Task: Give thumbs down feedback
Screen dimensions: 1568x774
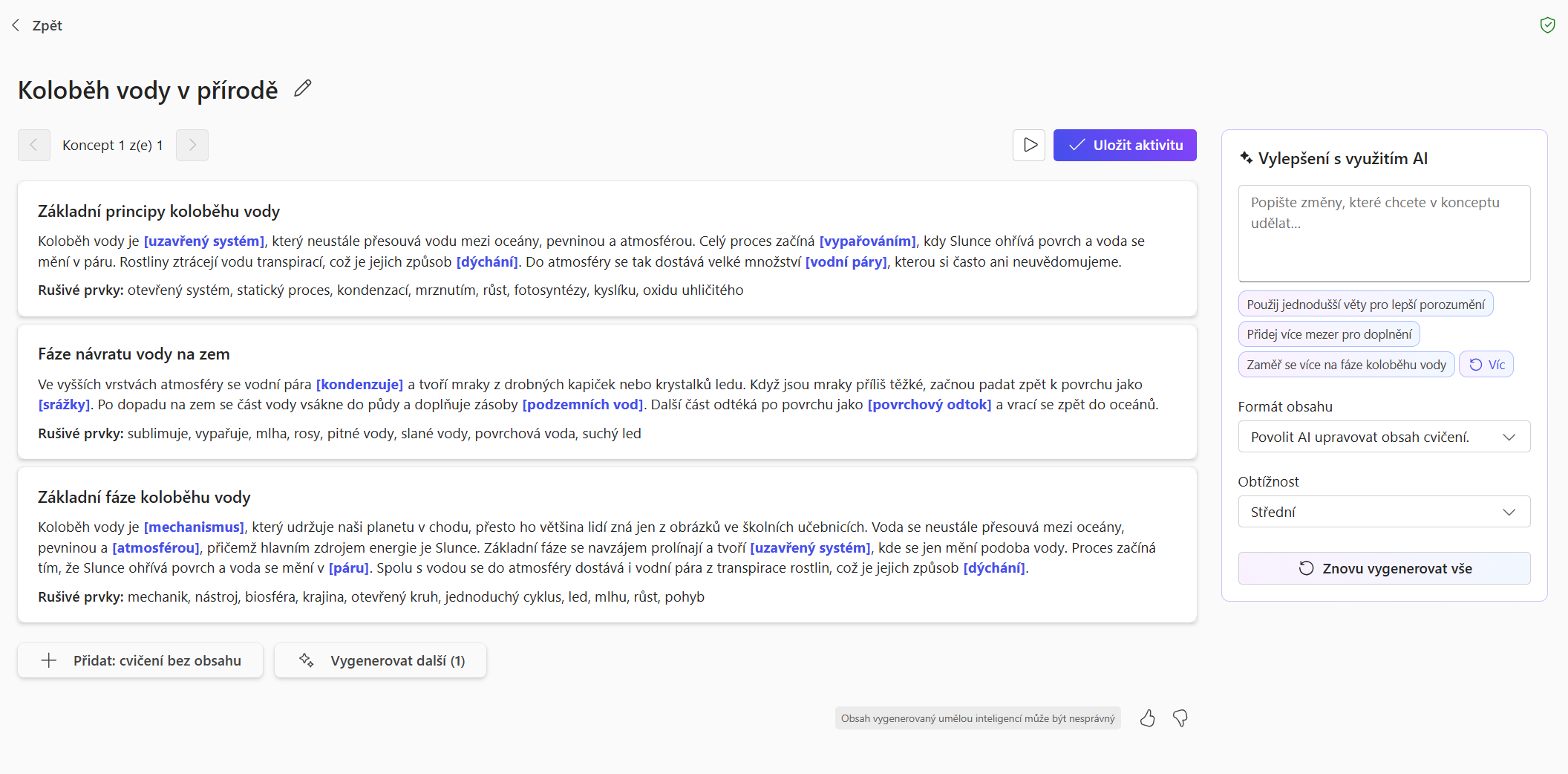Action: pyautogui.click(x=1180, y=718)
